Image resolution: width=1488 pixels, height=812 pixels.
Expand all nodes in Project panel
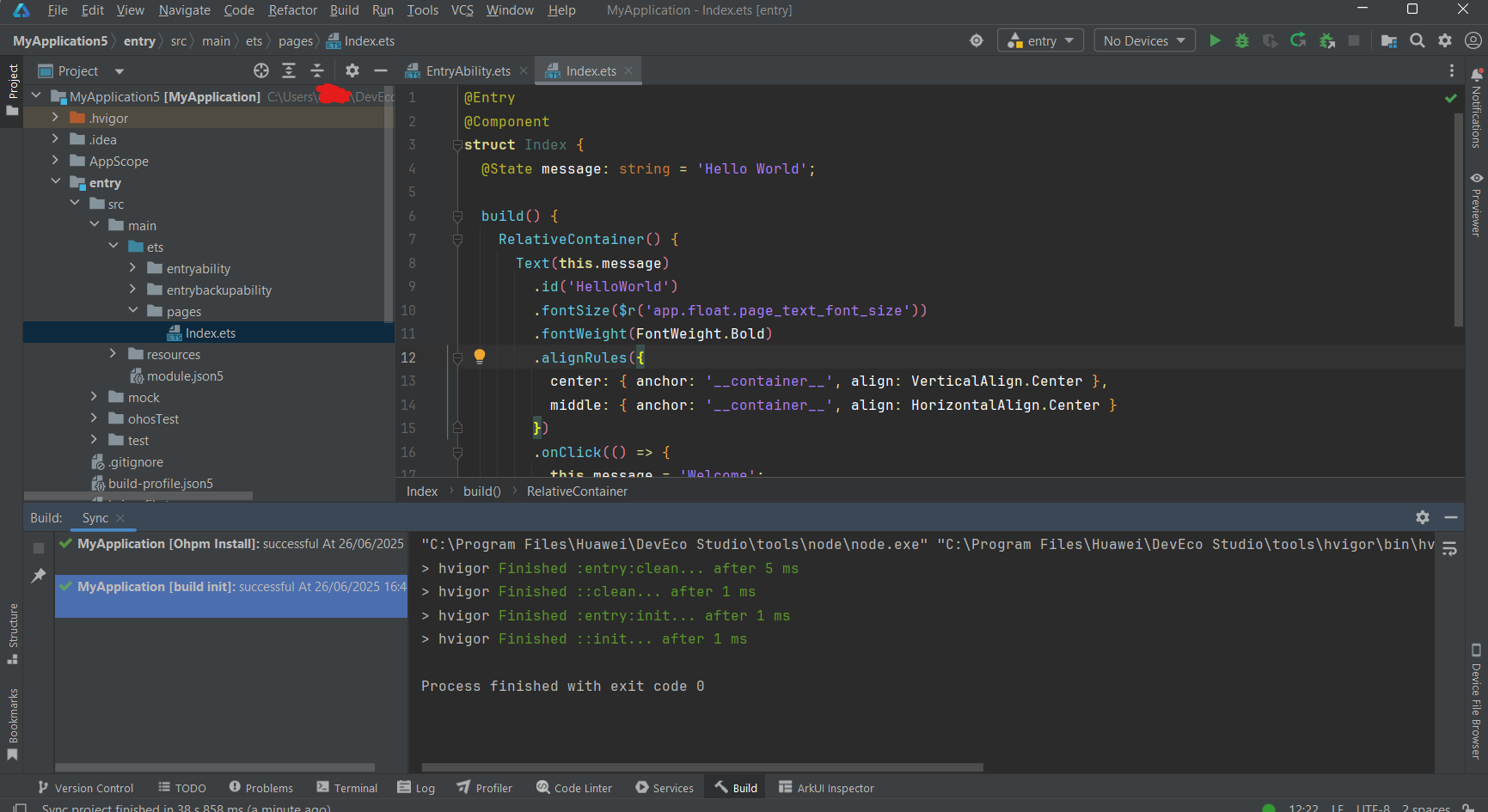coord(289,70)
